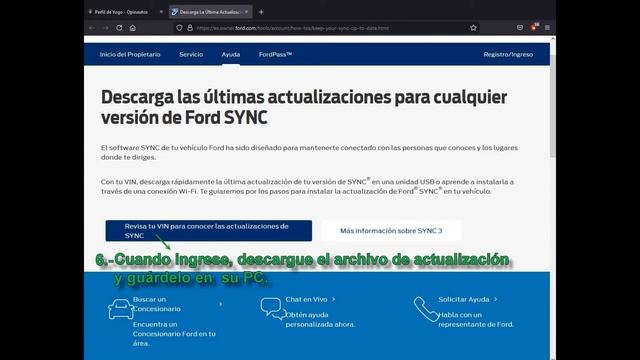The image size is (640, 360).
Task: Open the FordPass menu item
Action: [275, 54]
